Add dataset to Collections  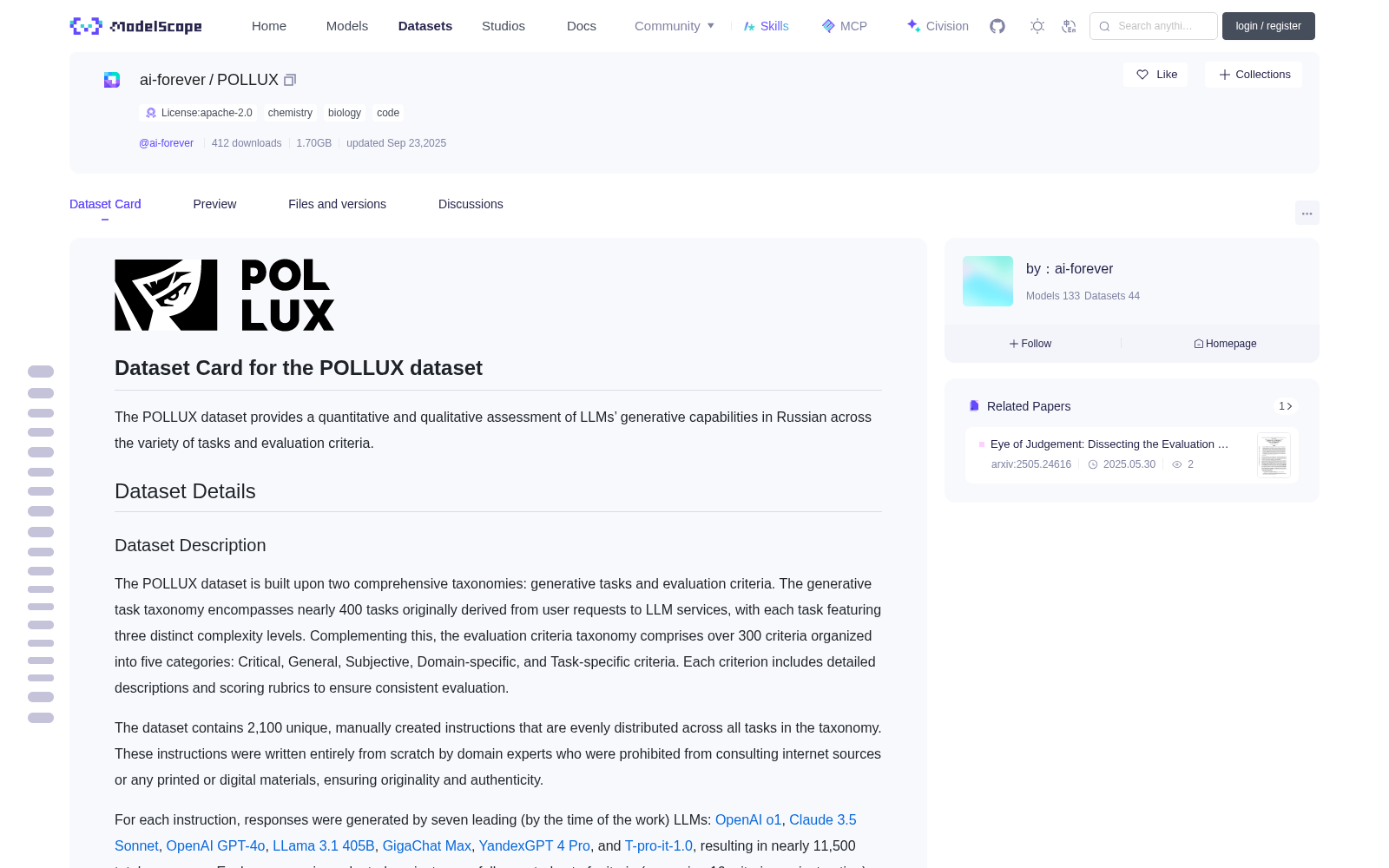click(x=1254, y=75)
